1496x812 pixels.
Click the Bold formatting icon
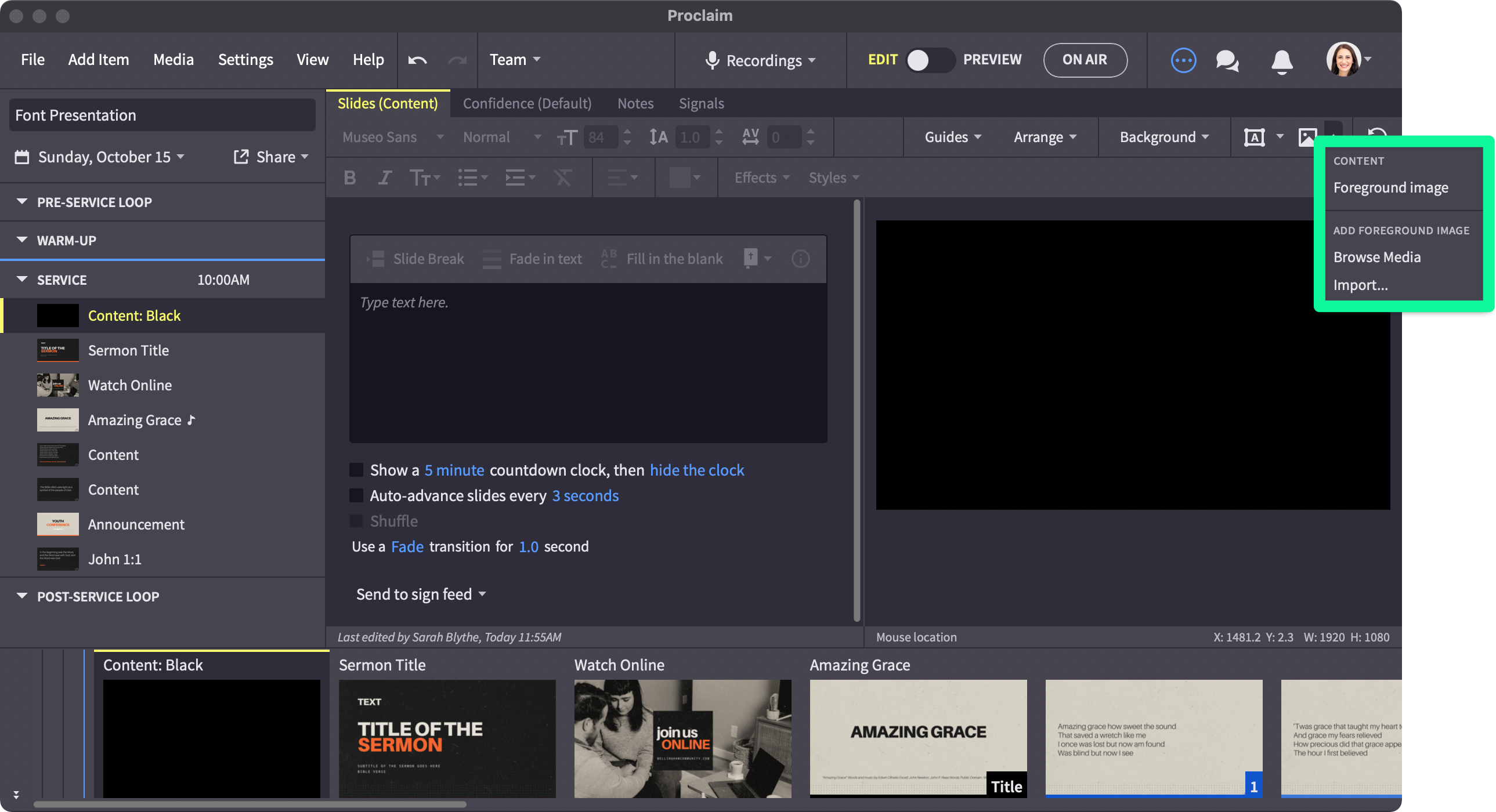(x=349, y=177)
